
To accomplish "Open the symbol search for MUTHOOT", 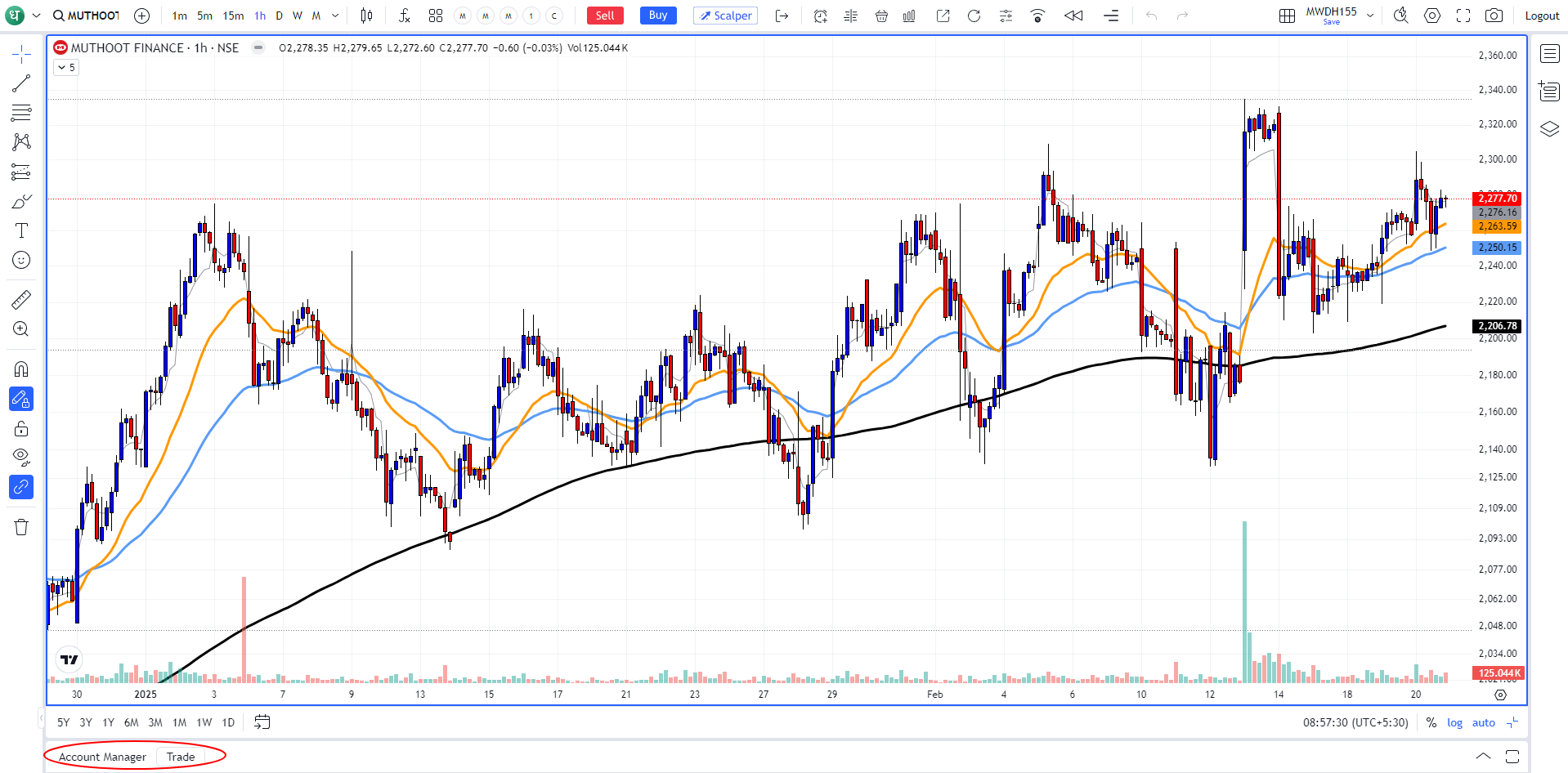I will [86, 16].
